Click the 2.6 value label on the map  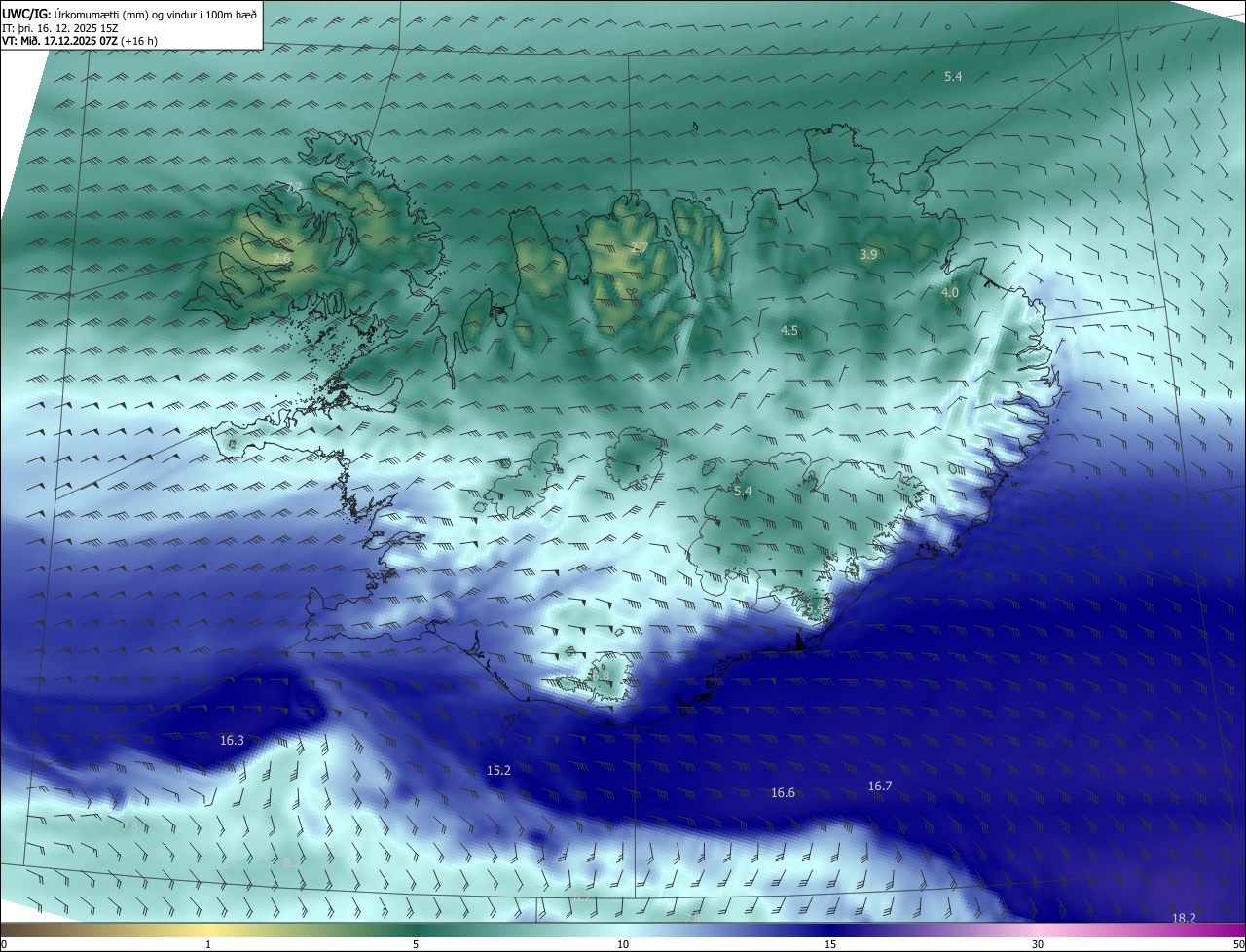[280, 258]
